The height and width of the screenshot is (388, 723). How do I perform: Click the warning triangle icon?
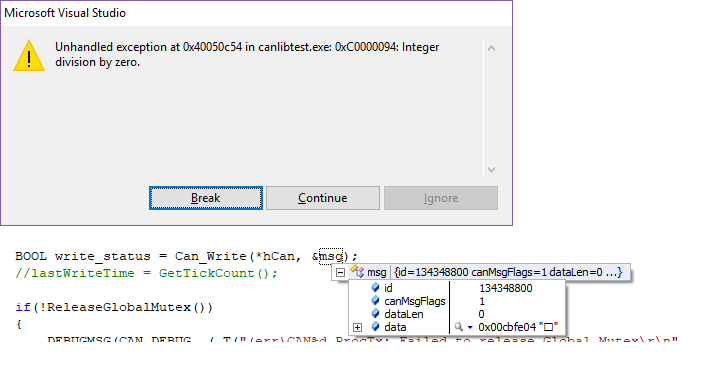click(x=29, y=55)
